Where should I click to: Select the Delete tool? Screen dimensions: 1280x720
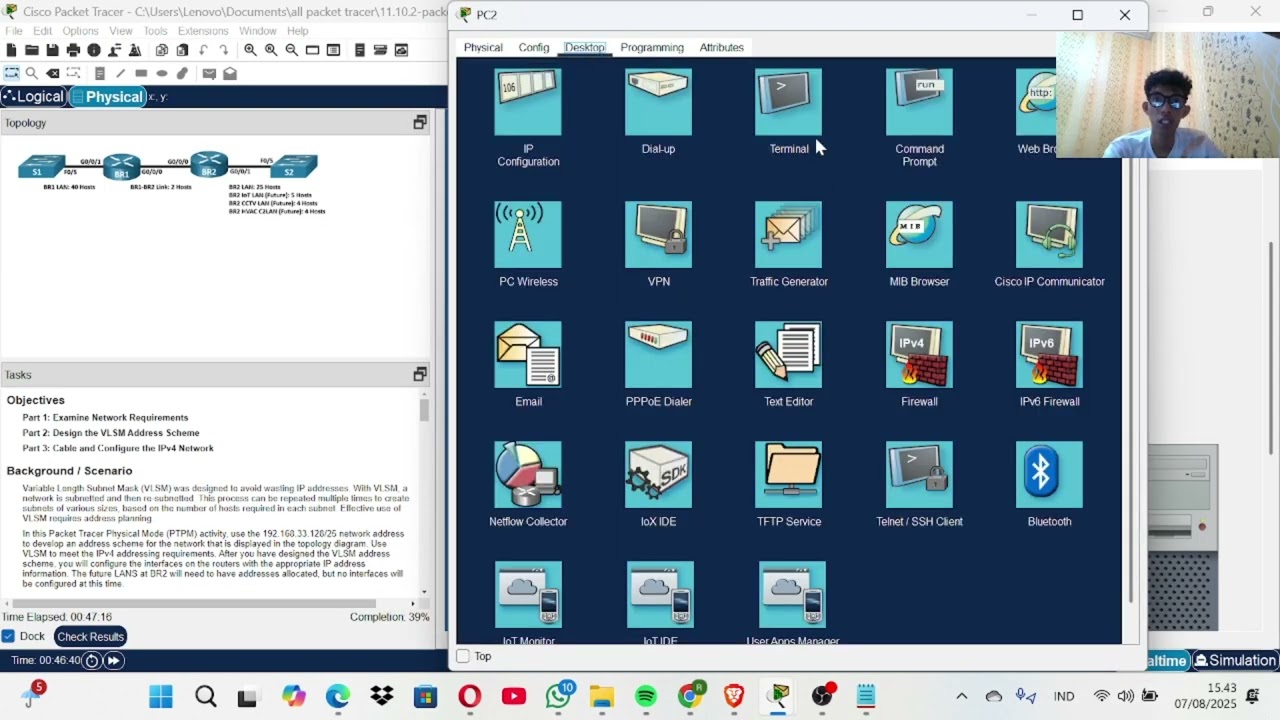click(53, 73)
